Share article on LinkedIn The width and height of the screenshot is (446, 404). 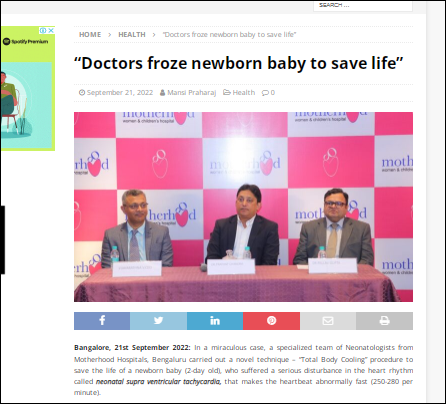[x=215, y=321]
